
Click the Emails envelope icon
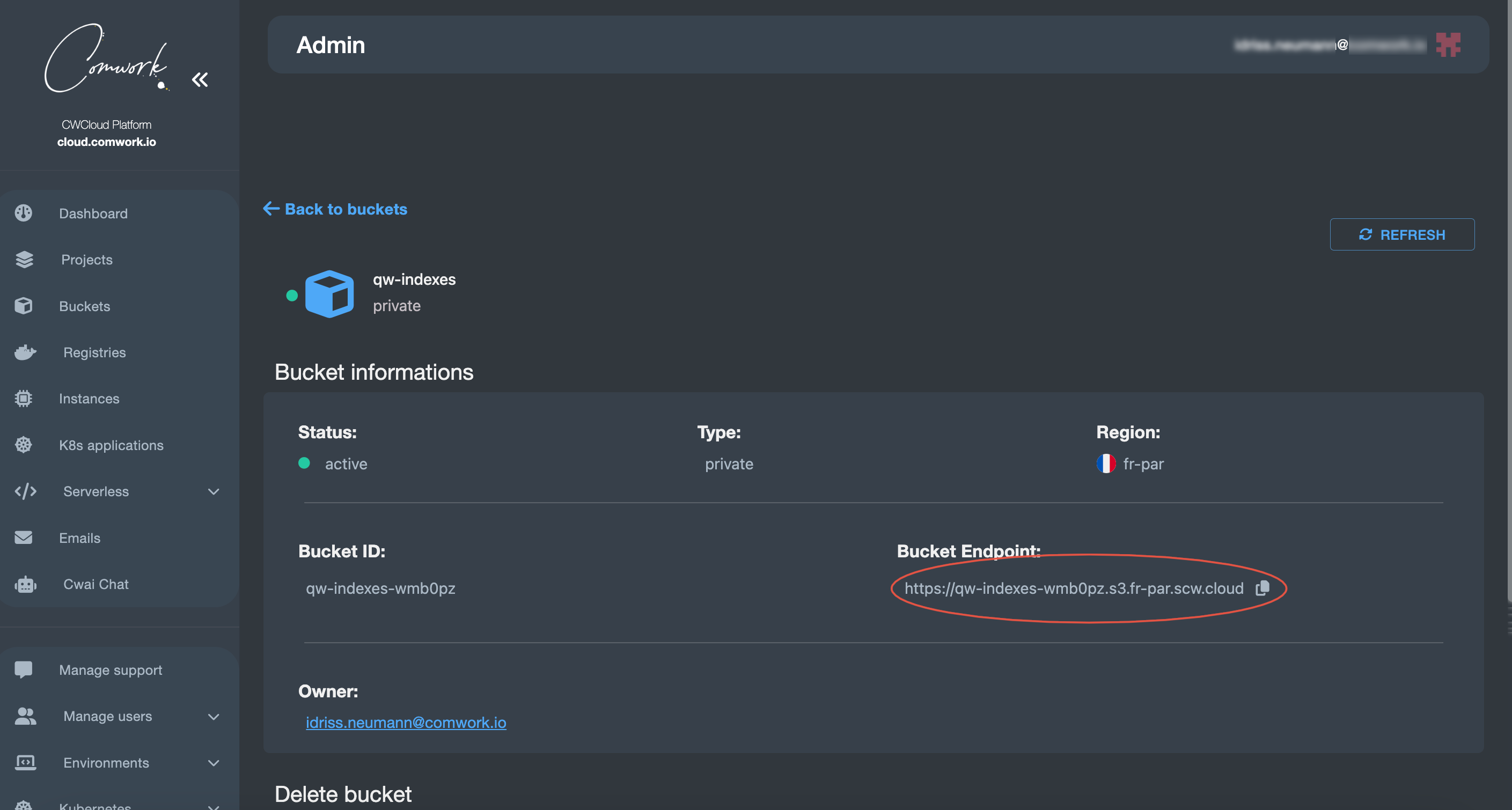[24, 537]
